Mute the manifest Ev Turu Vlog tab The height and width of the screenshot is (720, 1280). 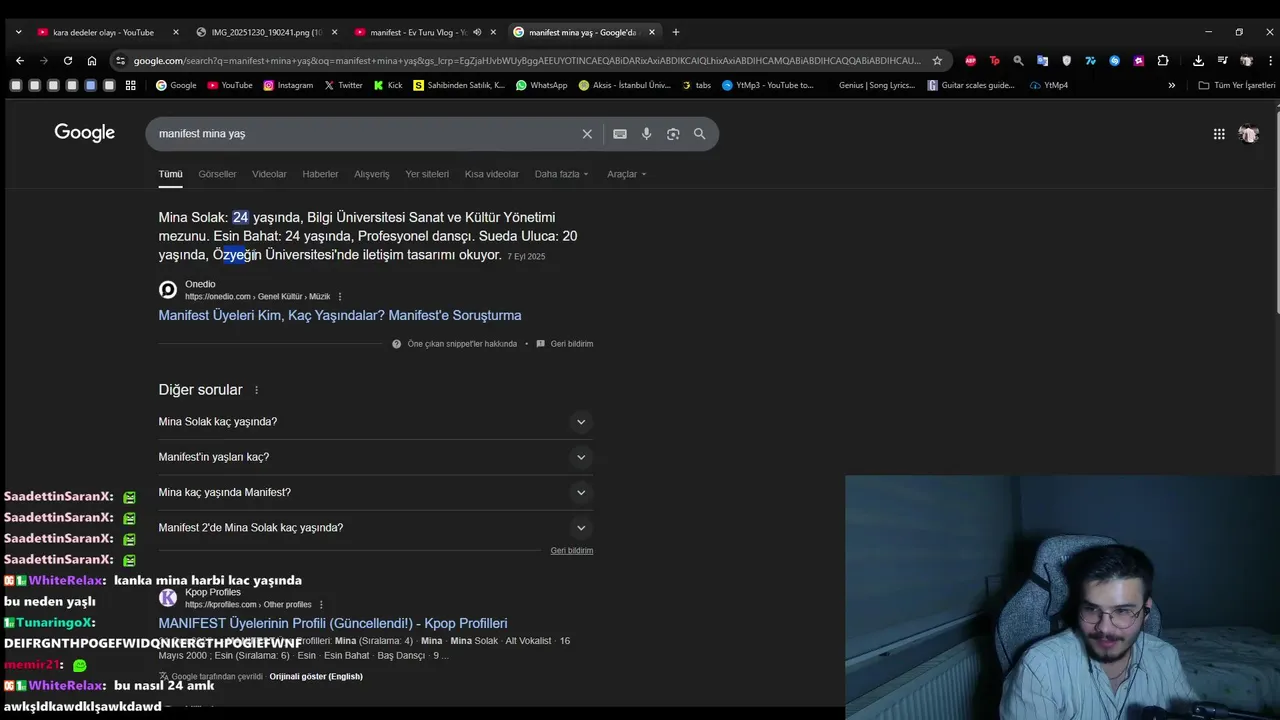(477, 32)
